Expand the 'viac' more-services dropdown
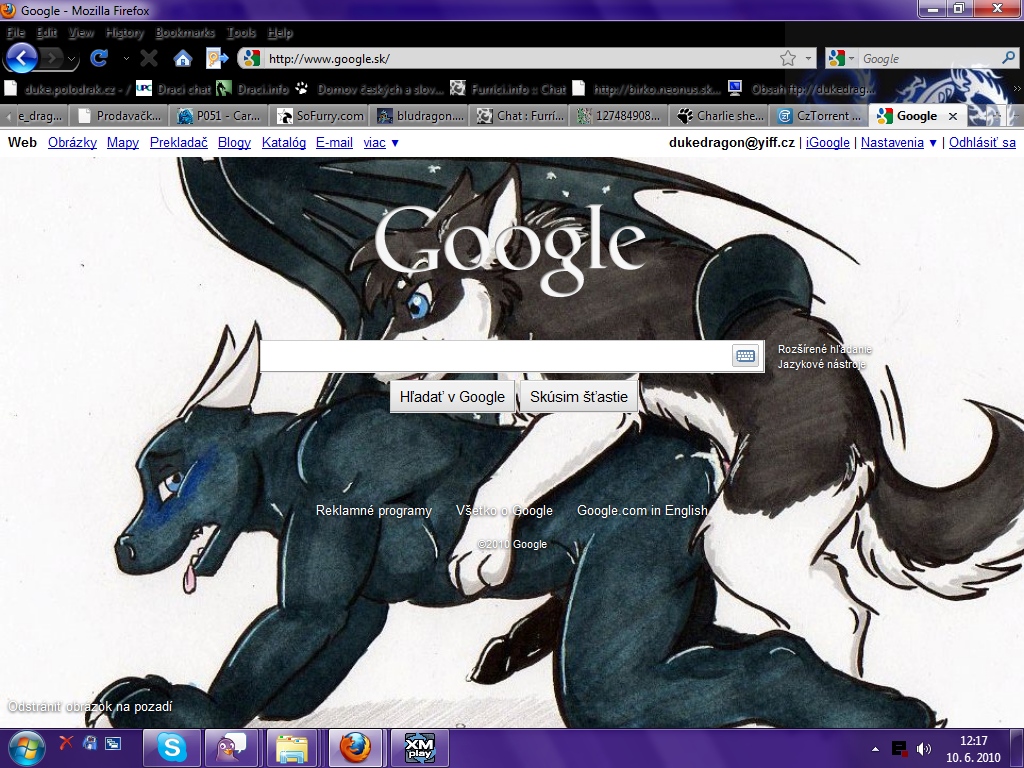 (381, 142)
